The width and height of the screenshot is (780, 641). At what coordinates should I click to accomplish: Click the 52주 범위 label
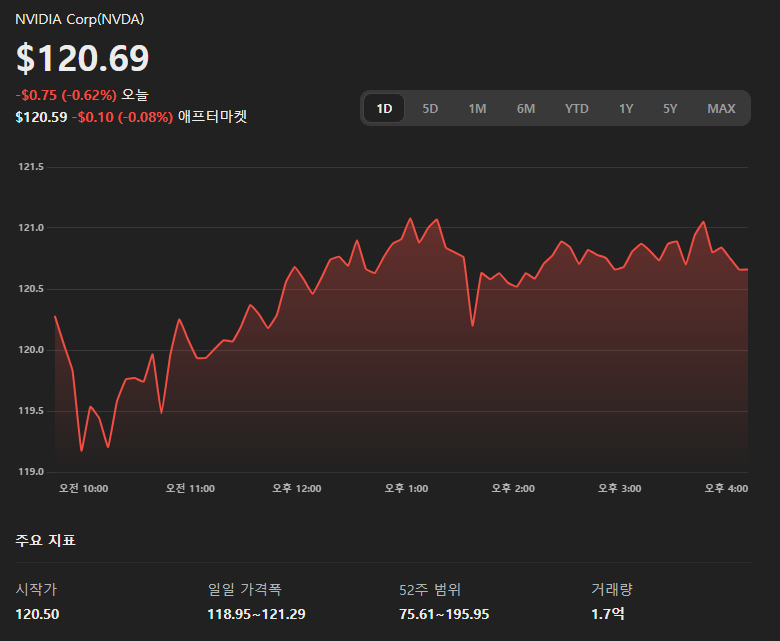[430, 590]
